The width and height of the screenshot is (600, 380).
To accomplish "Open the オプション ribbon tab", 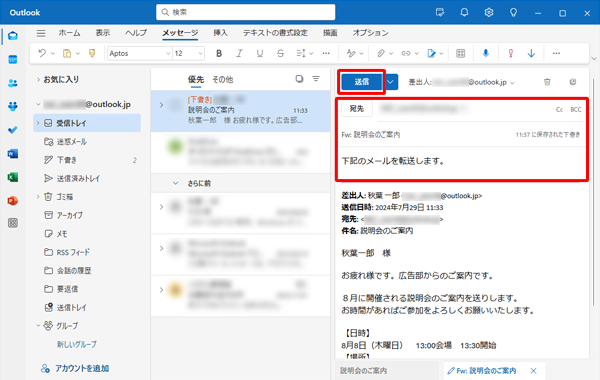I will click(370, 33).
